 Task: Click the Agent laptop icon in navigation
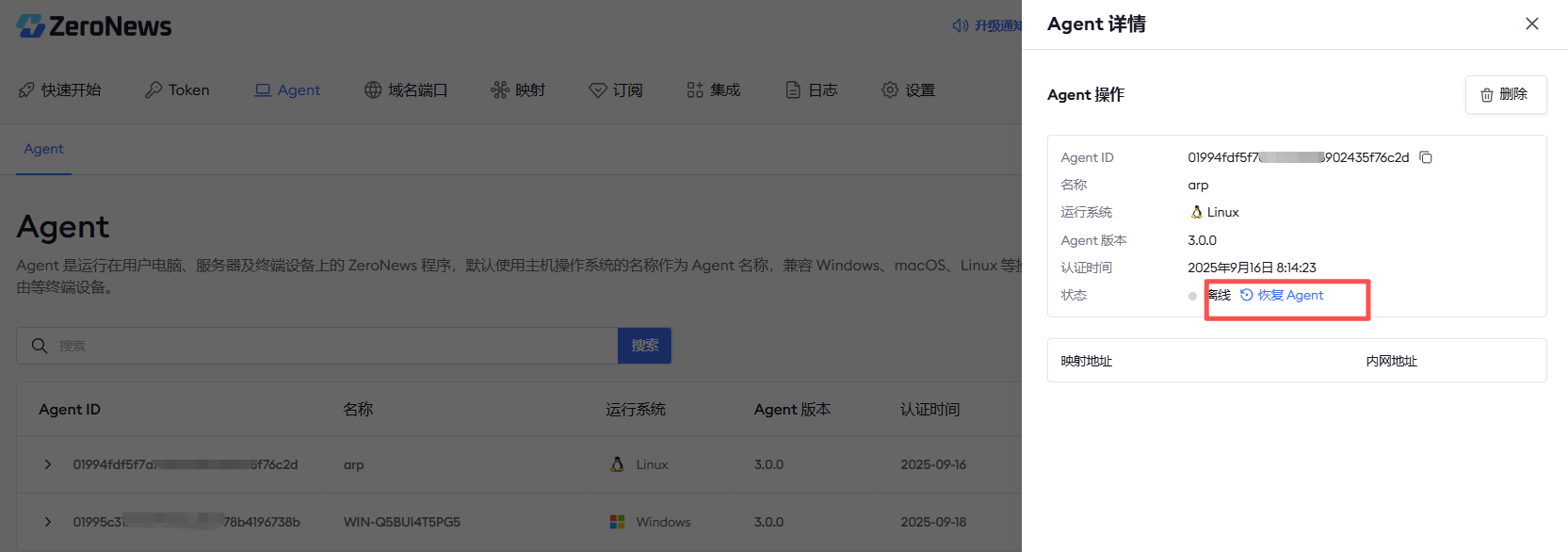(263, 90)
